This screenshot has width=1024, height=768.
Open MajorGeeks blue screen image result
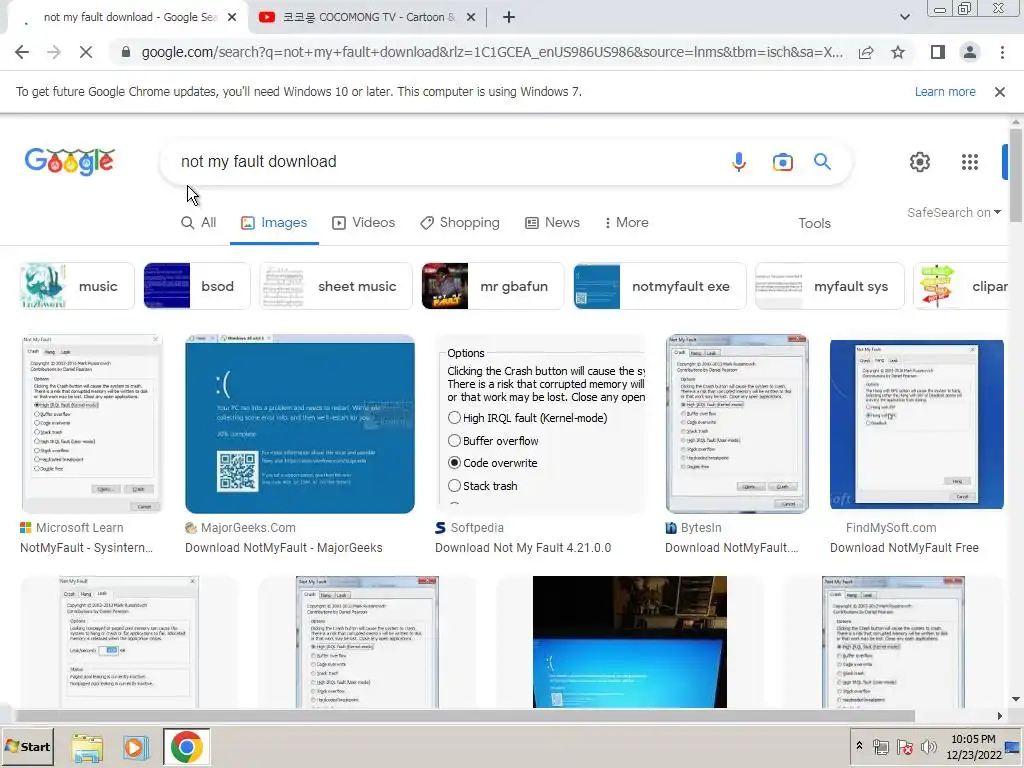point(300,424)
